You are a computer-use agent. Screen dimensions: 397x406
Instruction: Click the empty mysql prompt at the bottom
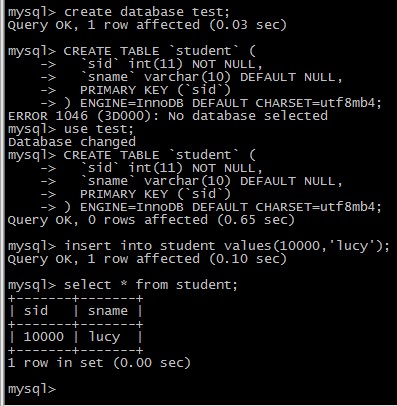click(x=32, y=389)
